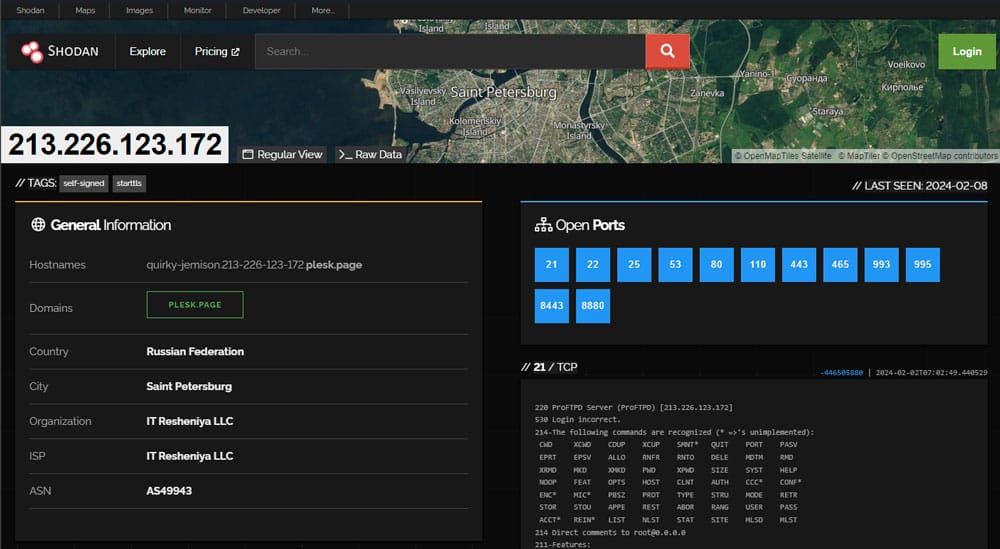
Task: Click the 220 ProFTPD Server banner line
Action: click(634, 407)
